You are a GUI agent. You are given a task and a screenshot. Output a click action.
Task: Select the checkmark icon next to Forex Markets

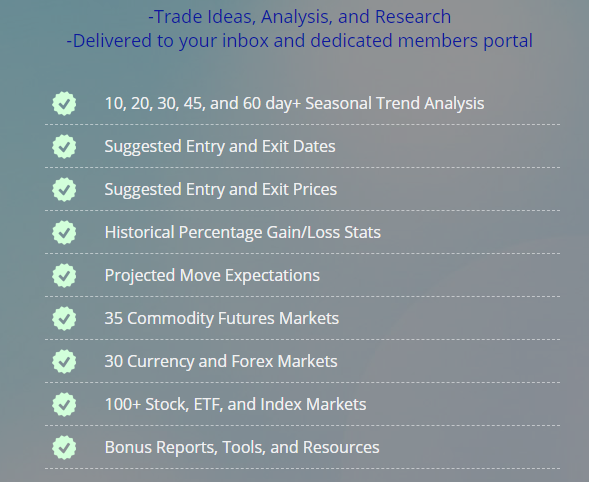(x=64, y=361)
